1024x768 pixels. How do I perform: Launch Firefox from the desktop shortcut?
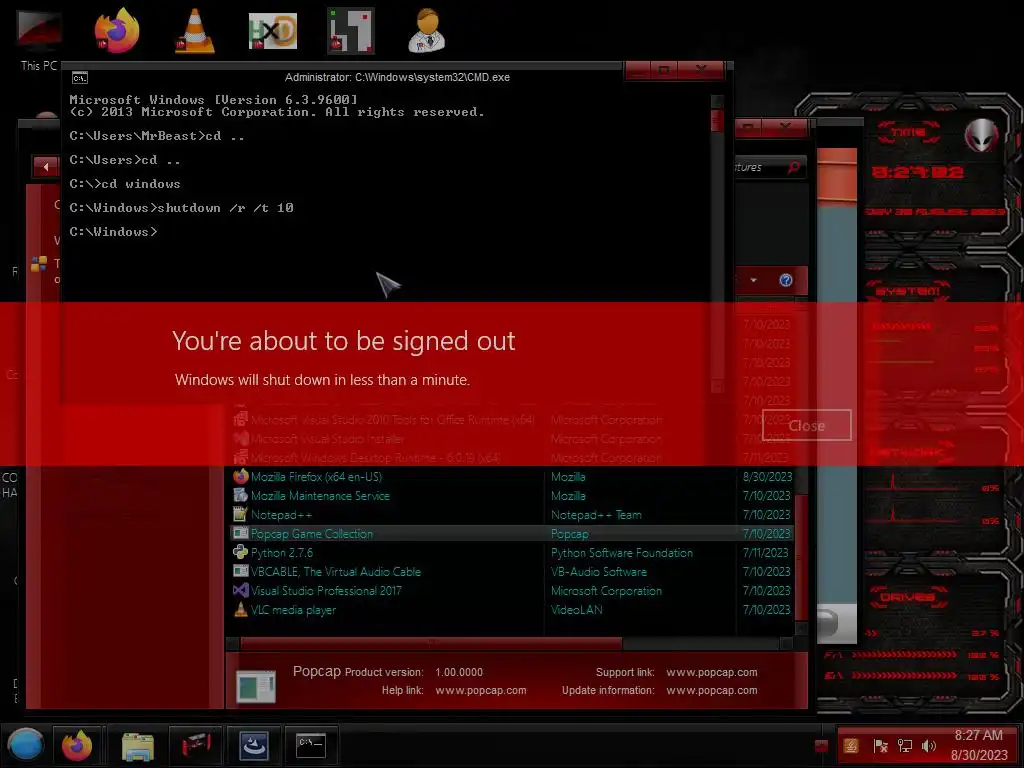coord(117,31)
